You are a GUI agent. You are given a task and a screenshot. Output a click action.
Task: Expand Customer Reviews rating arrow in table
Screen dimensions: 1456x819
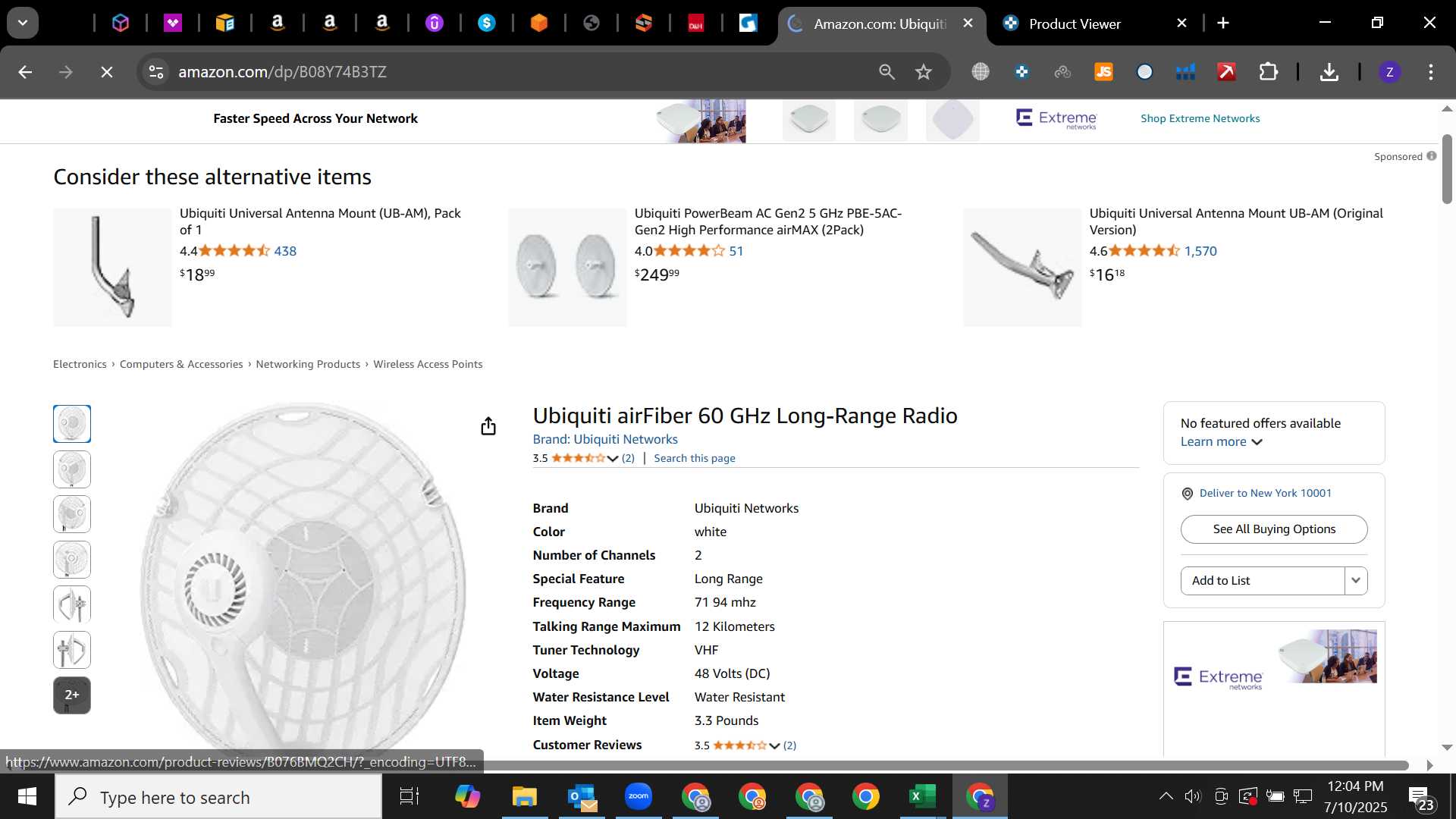click(x=774, y=746)
